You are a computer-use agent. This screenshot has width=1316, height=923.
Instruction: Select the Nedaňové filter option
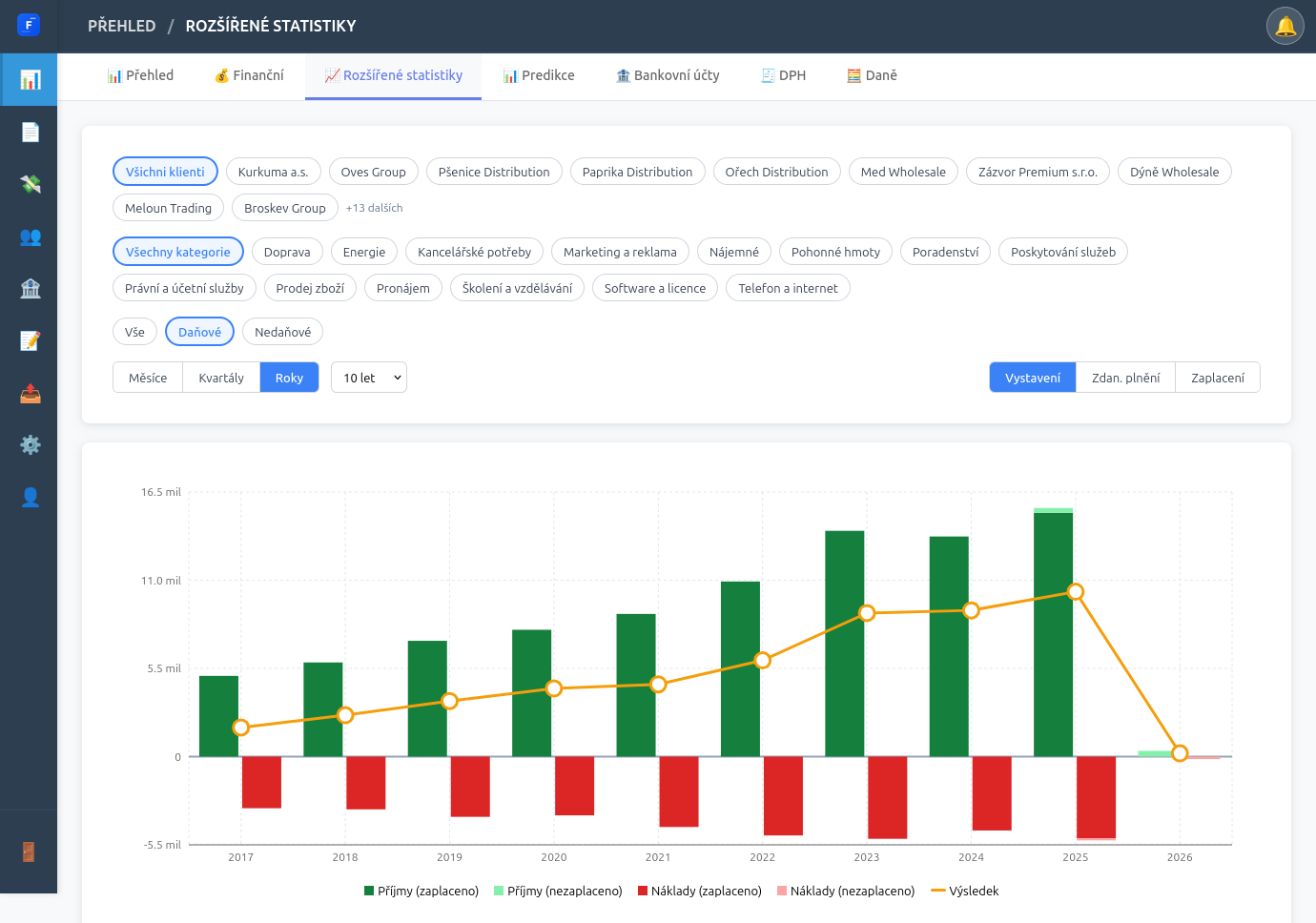282,332
